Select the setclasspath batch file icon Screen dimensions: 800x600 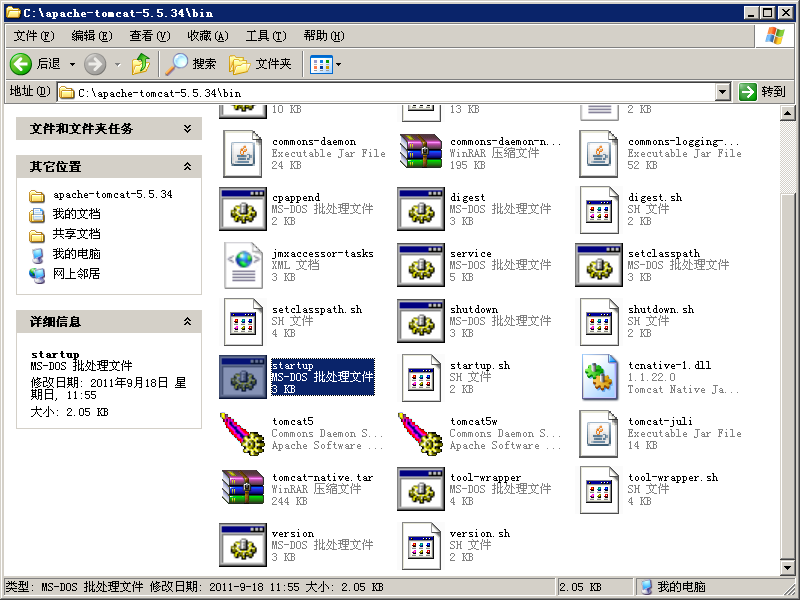[599, 265]
